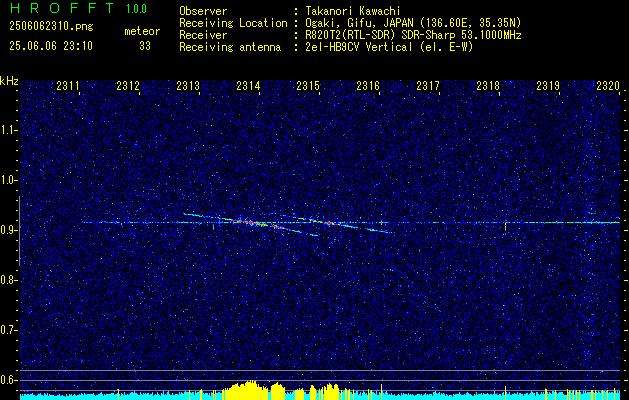
Task: Click the 0.7 kHz frequency label
Action: click(8, 330)
